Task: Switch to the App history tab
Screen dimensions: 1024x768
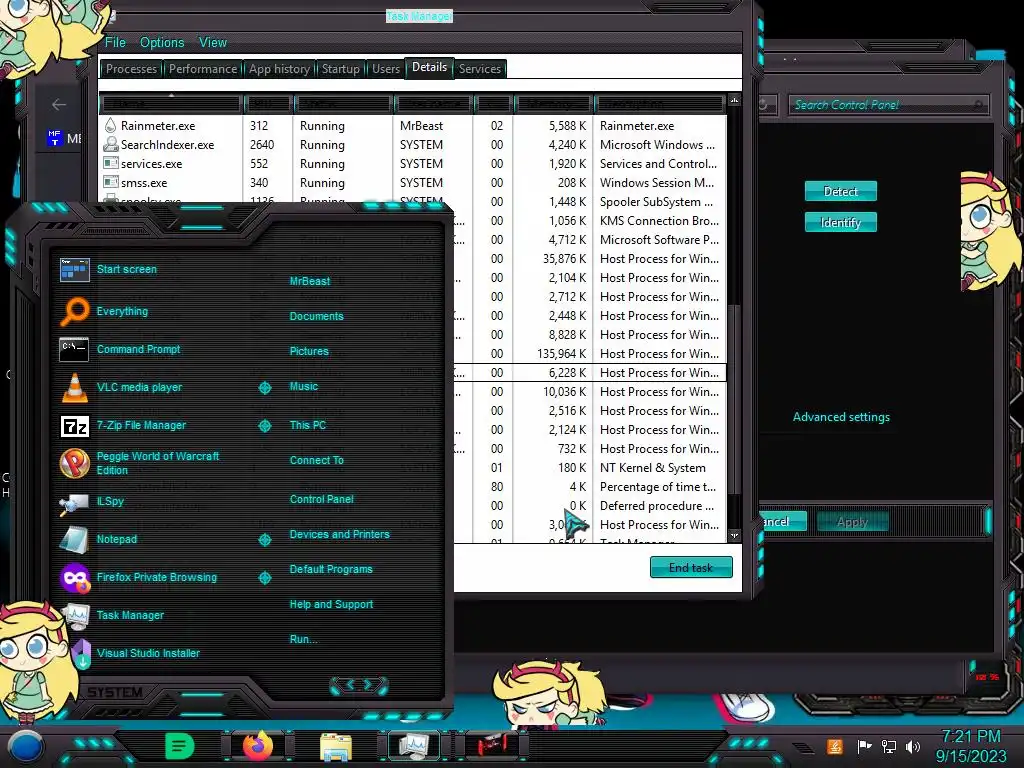Action: click(x=279, y=69)
